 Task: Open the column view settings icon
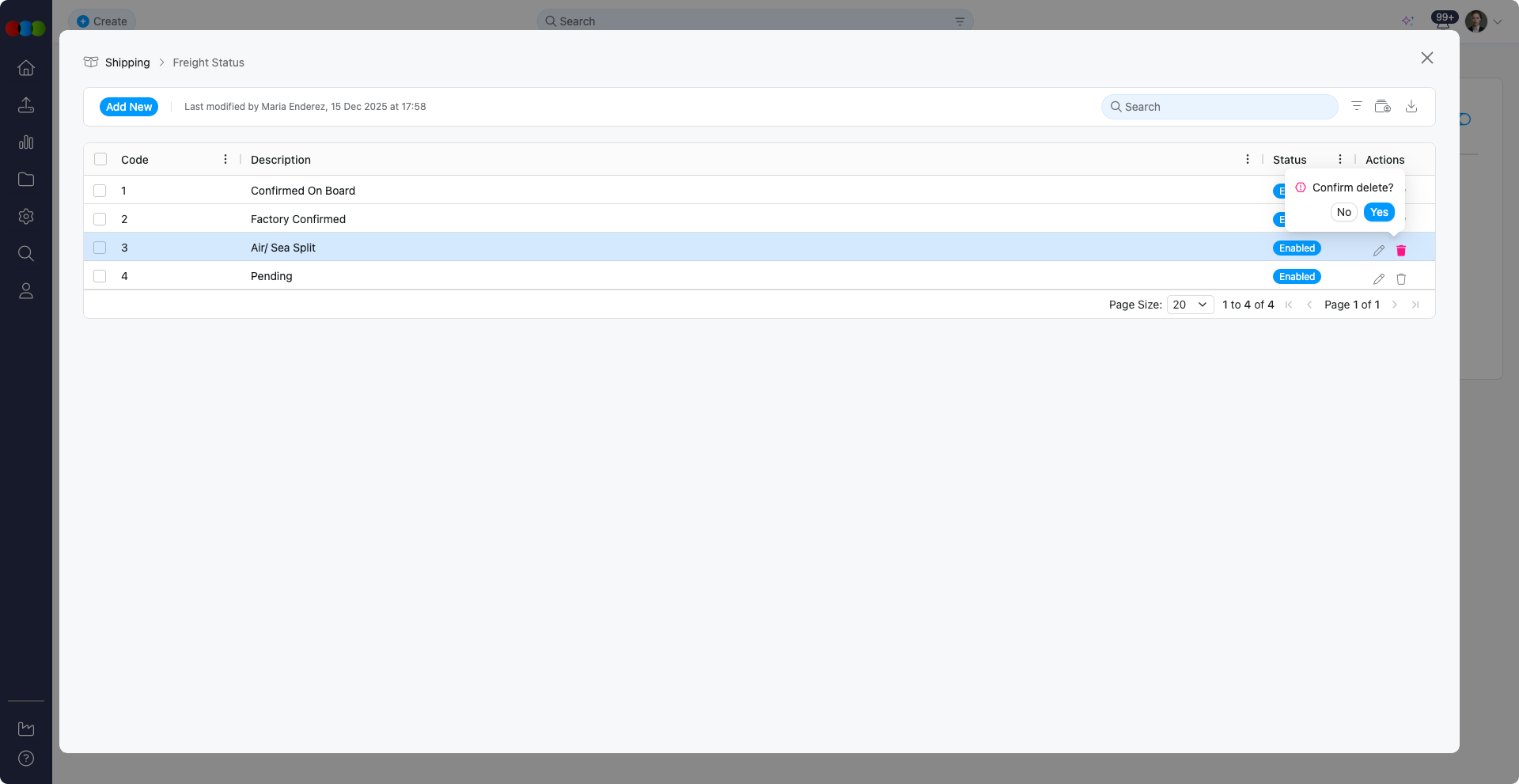(1382, 107)
